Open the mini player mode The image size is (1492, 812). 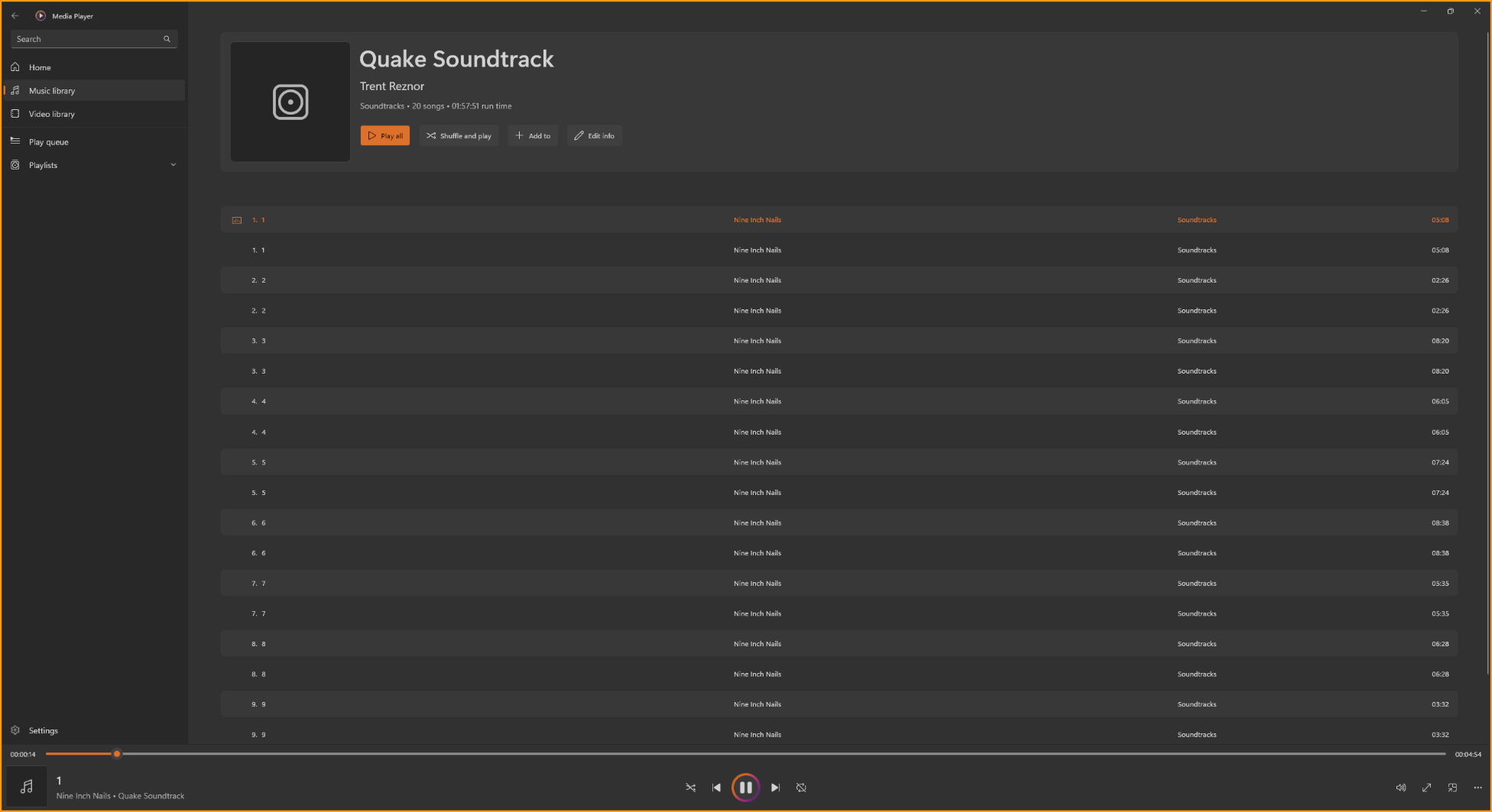pos(1452,788)
